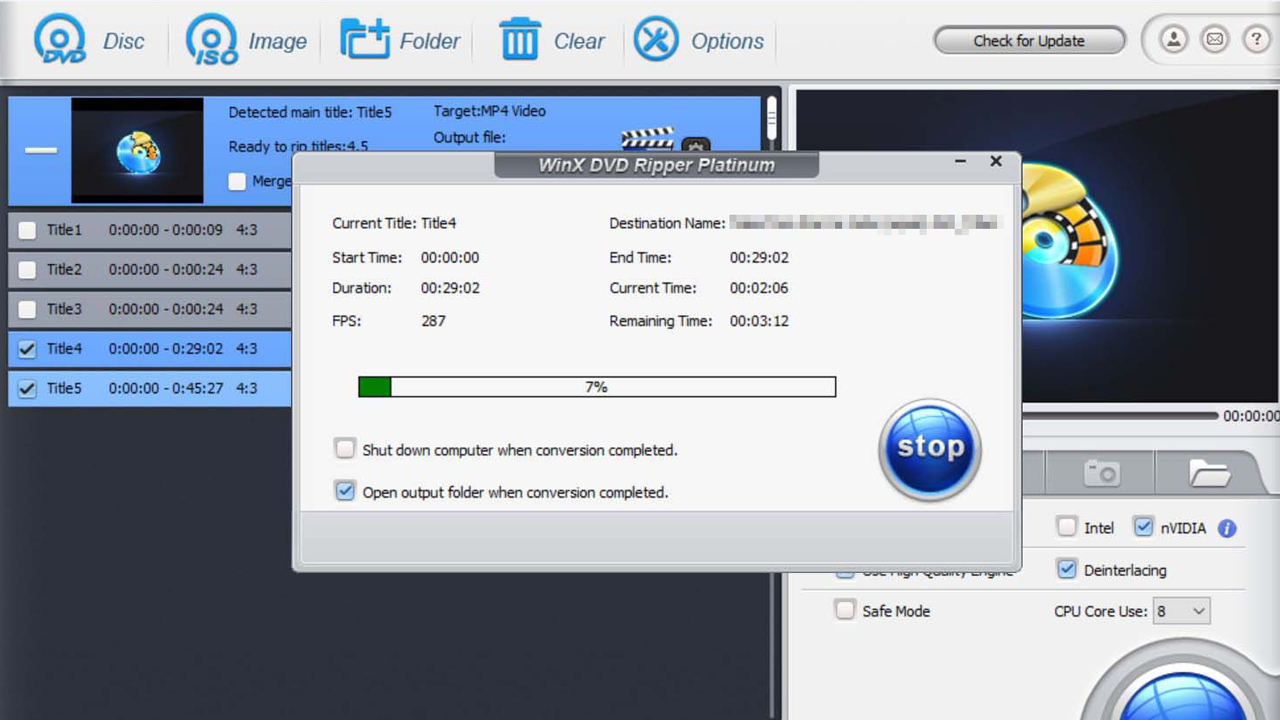The width and height of the screenshot is (1280, 720).
Task: Enable Safe Mode checkbox
Action: 846,610
